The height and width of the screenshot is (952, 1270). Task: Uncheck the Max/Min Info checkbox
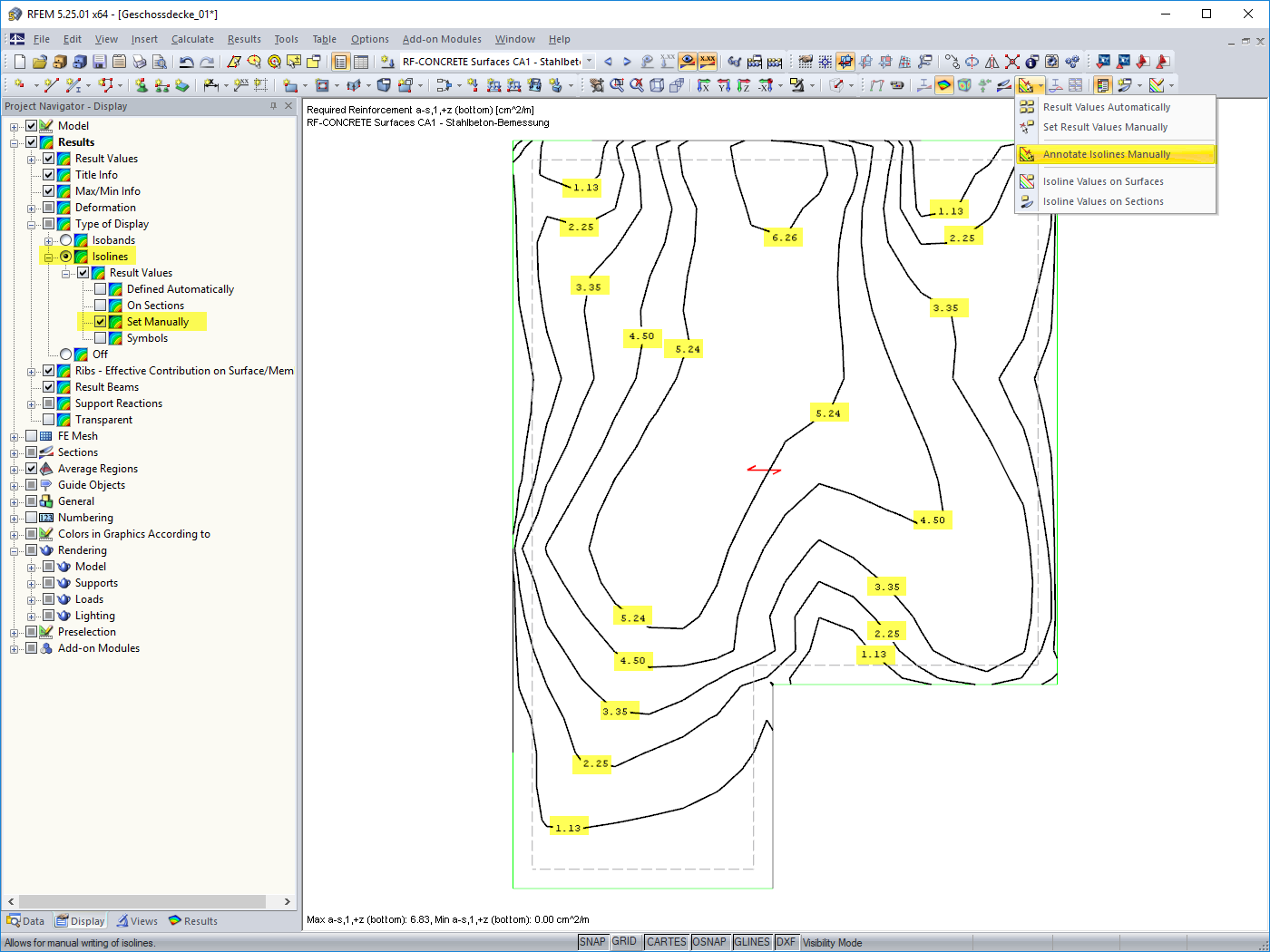(49, 191)
